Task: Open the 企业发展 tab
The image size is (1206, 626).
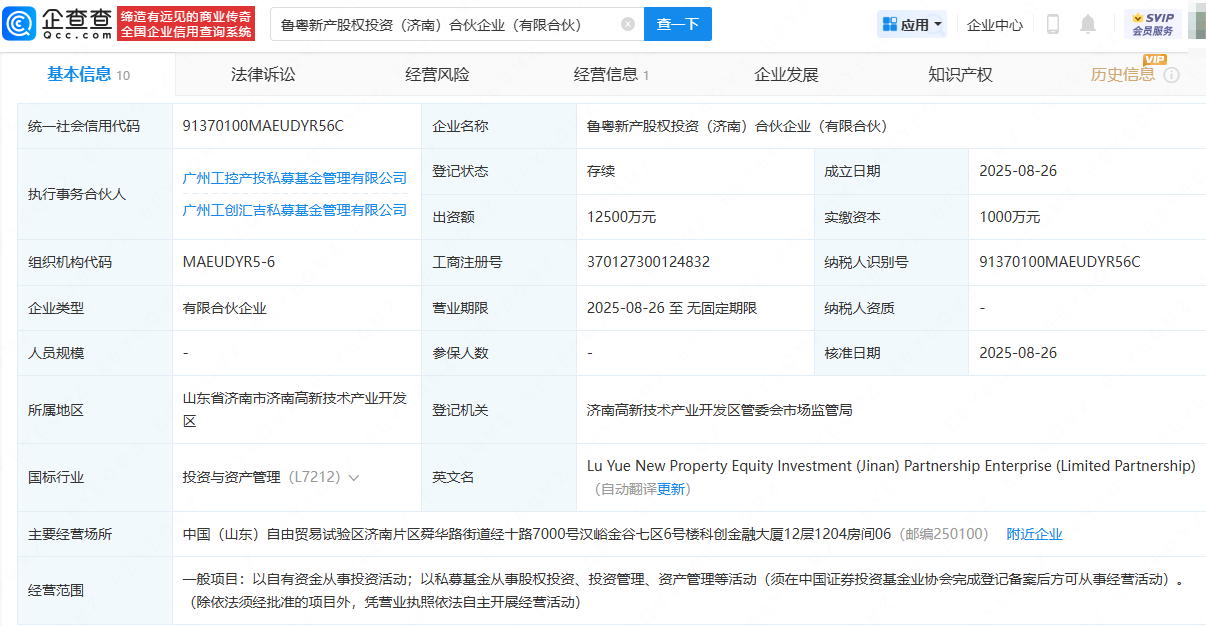Action: (x=786, y=75)
